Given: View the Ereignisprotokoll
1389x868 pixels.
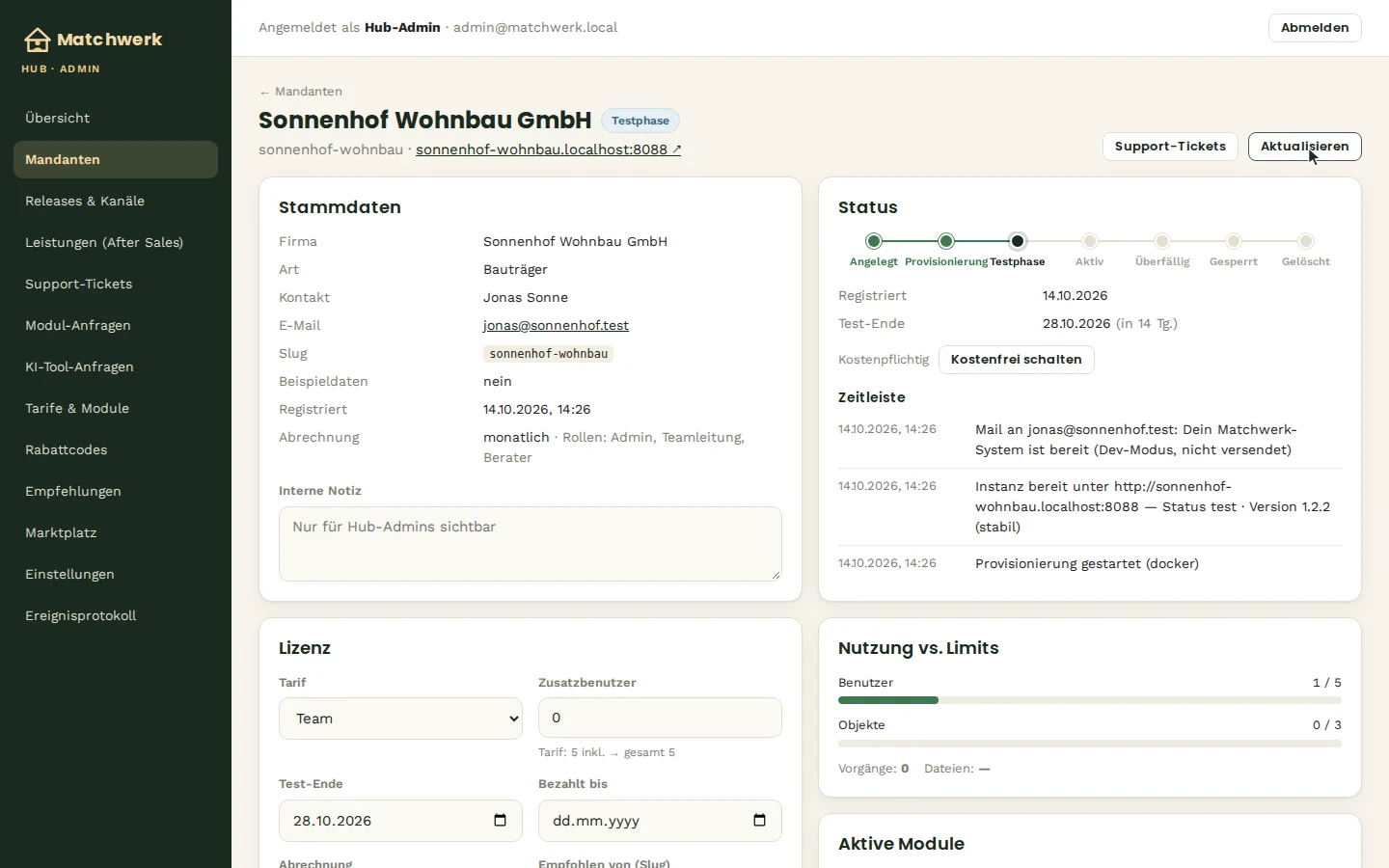Looking at the screenshot, I should 116,615.
